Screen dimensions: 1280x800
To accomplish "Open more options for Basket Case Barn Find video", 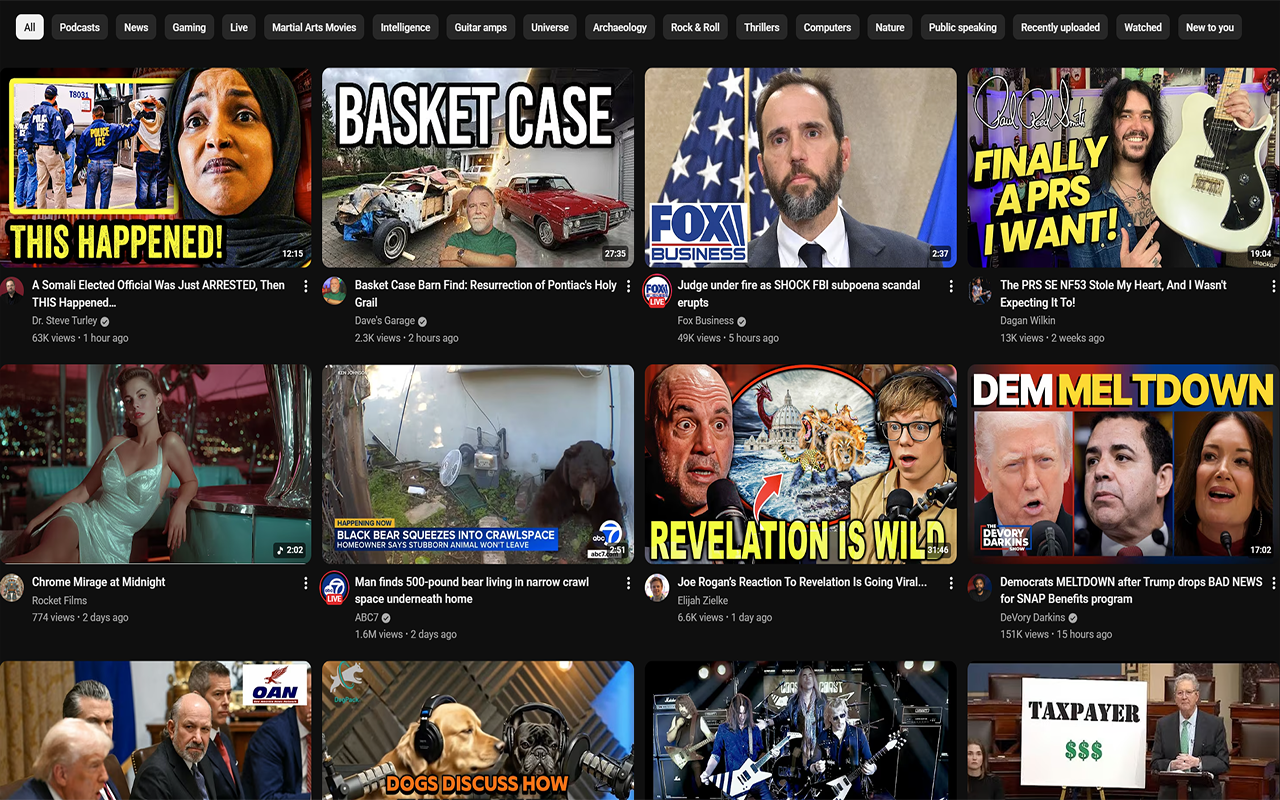I will (x=629, y=286).
